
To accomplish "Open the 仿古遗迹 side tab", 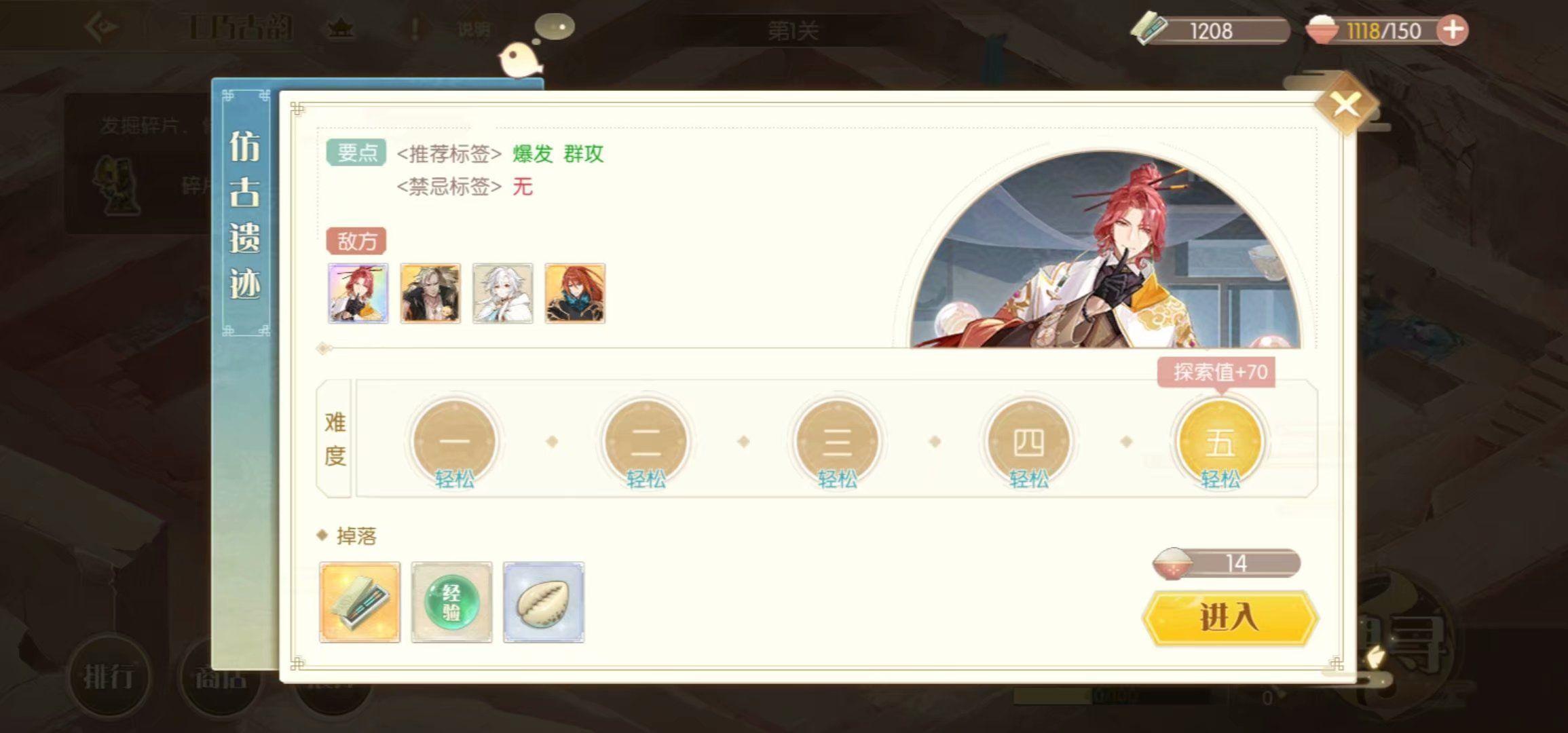I will [x=244, y=214].
